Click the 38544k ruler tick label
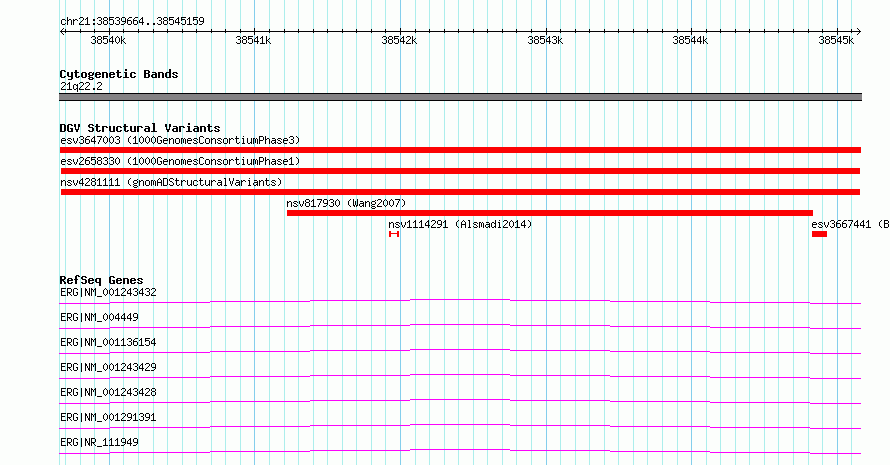 pos(690,40)
